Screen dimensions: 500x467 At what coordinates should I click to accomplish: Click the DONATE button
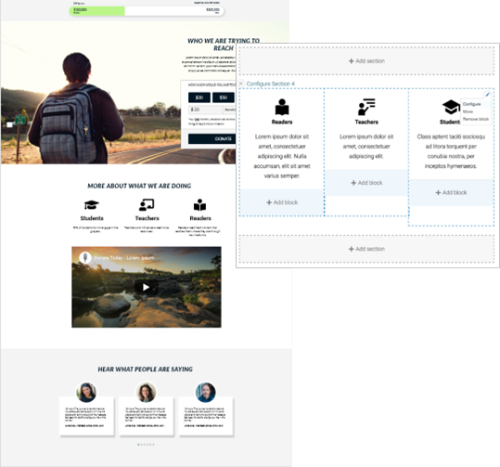[x=212, y=139]
